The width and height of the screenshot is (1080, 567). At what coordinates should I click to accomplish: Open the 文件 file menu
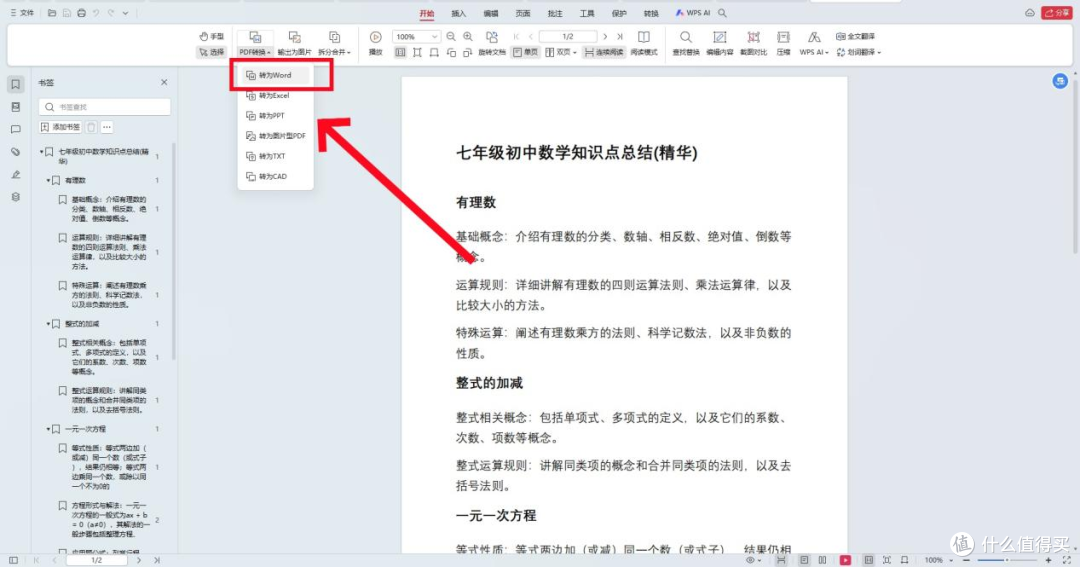pos(22,13)
